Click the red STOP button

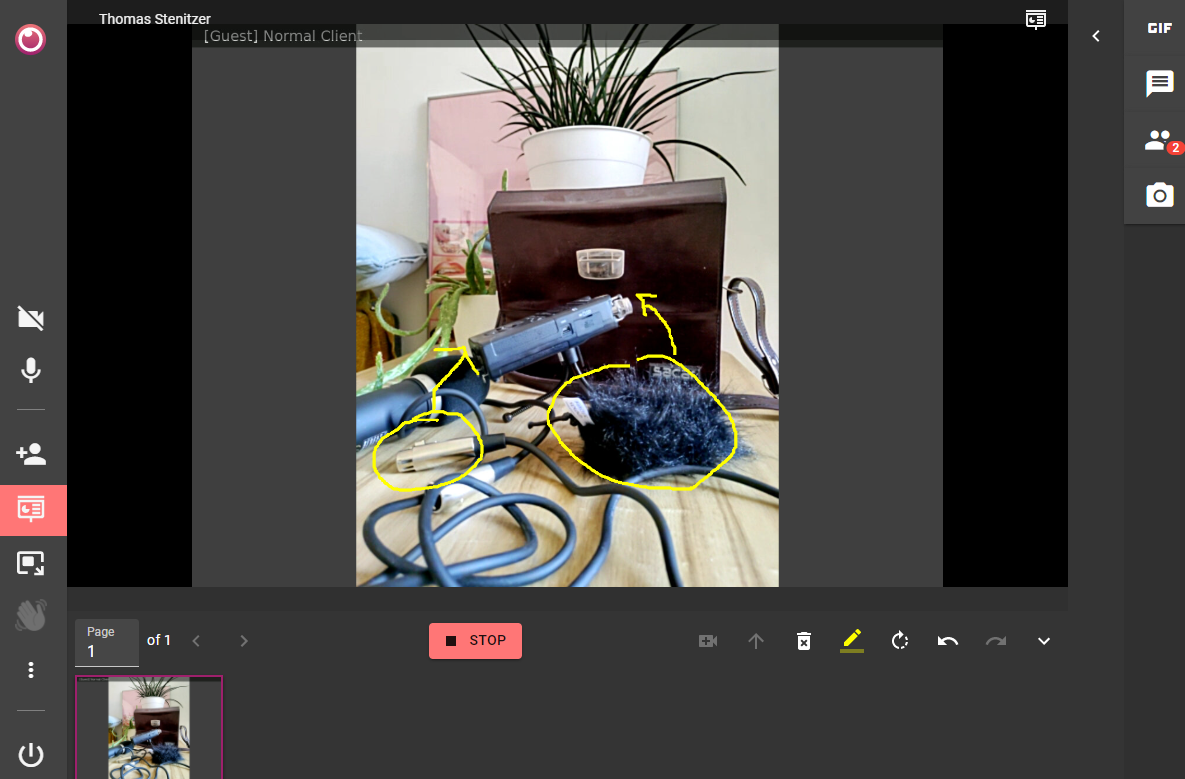pyautogui.click(x=475, y=641)
